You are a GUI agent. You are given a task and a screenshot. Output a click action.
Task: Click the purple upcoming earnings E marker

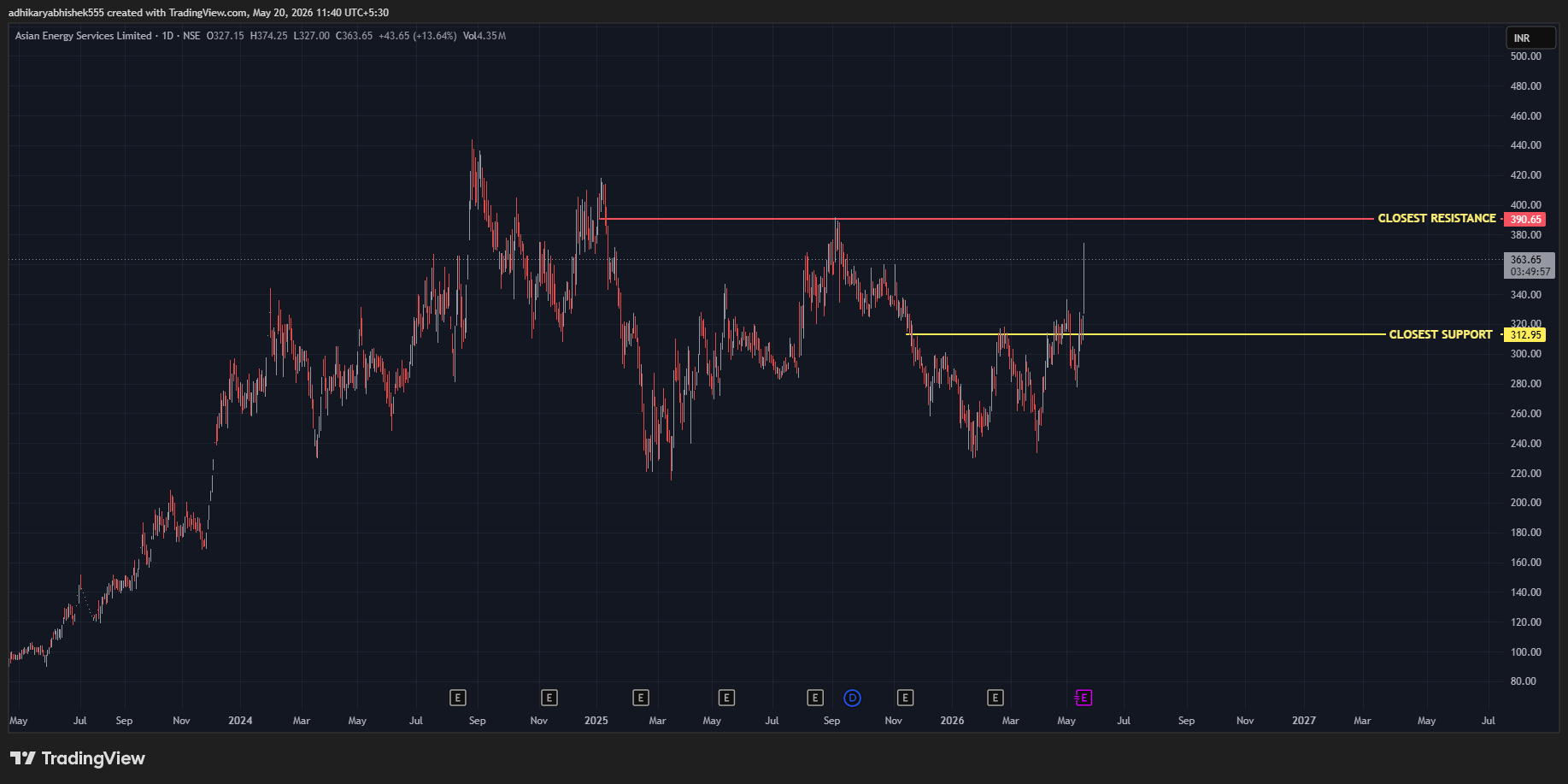[1084, 698]
